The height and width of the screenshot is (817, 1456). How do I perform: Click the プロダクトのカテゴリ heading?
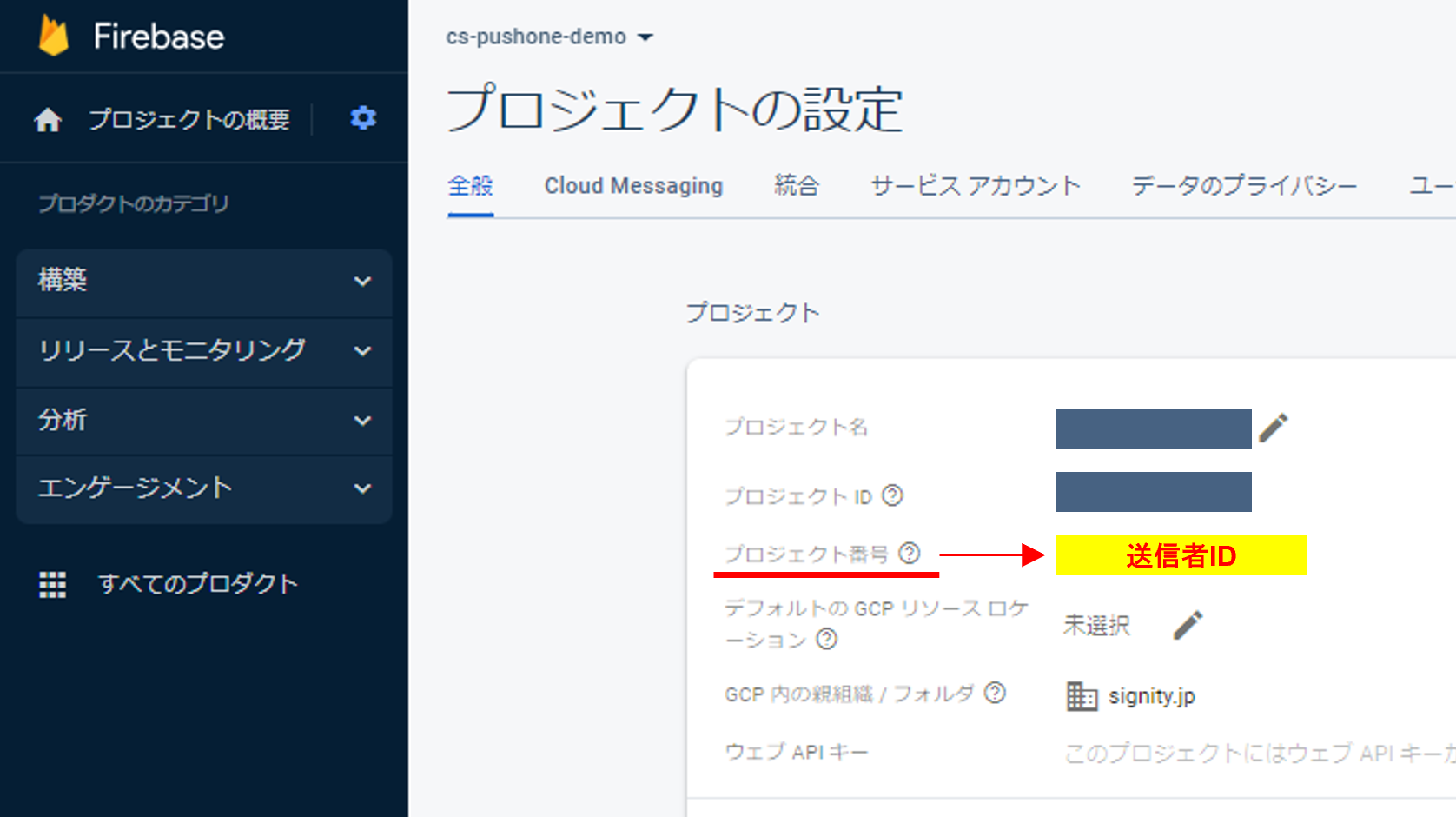[133, 203]
